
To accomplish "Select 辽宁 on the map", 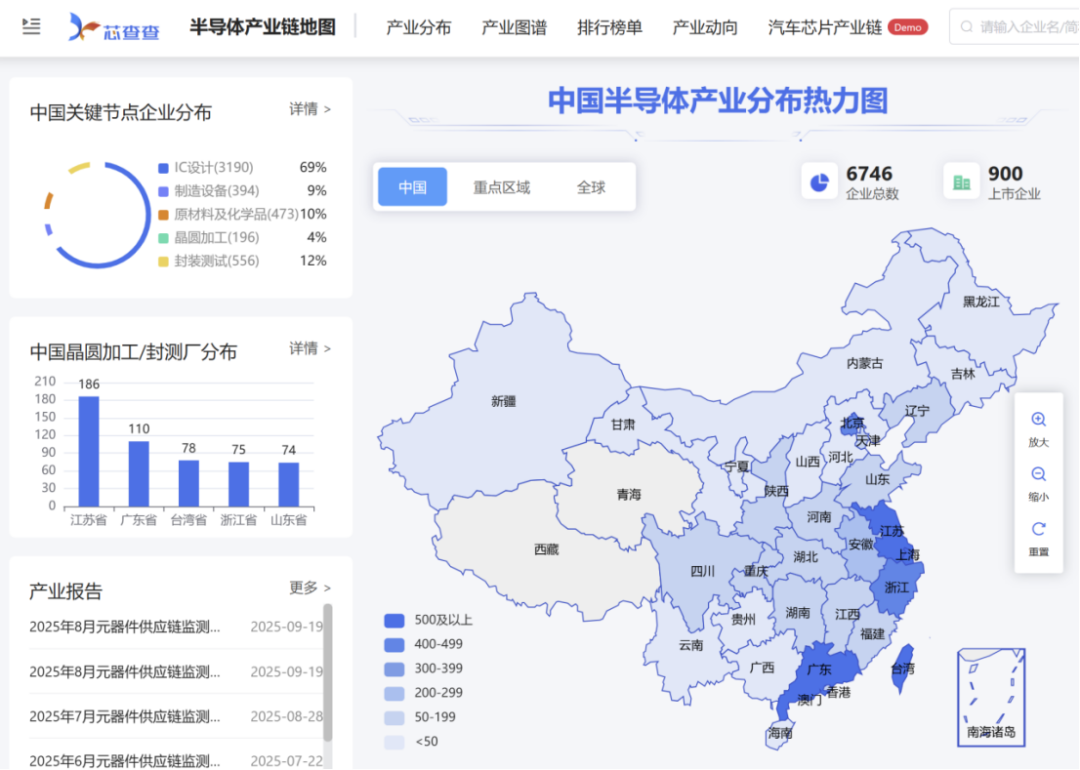I will [x=917, y=411].
